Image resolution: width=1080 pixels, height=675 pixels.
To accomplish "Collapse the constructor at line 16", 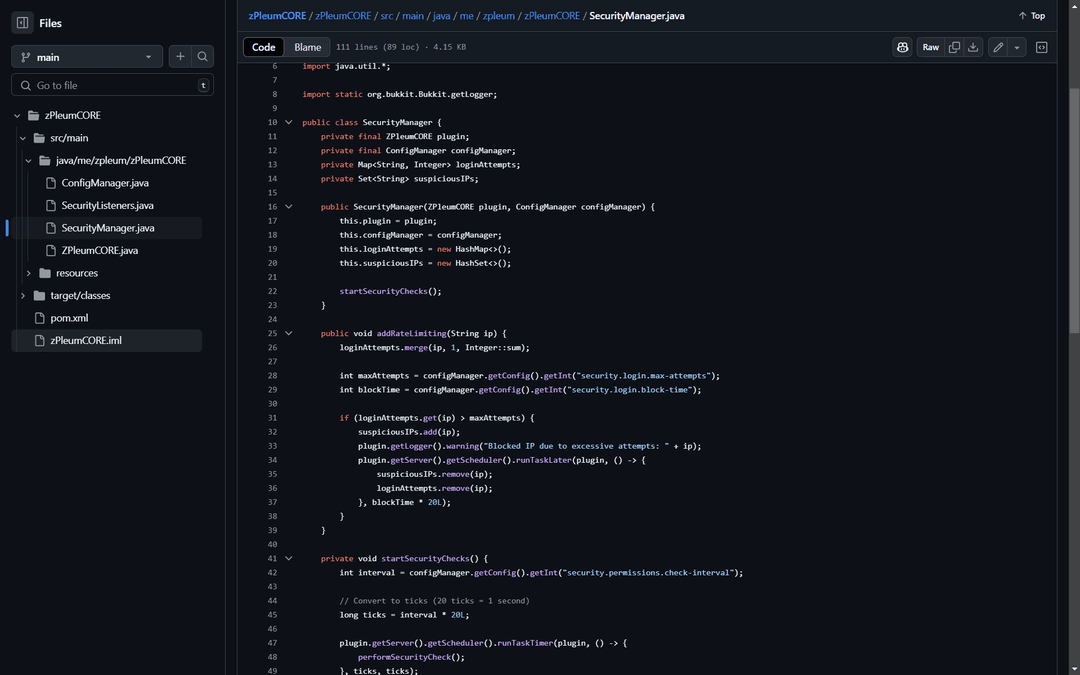I will coord(289,207).
